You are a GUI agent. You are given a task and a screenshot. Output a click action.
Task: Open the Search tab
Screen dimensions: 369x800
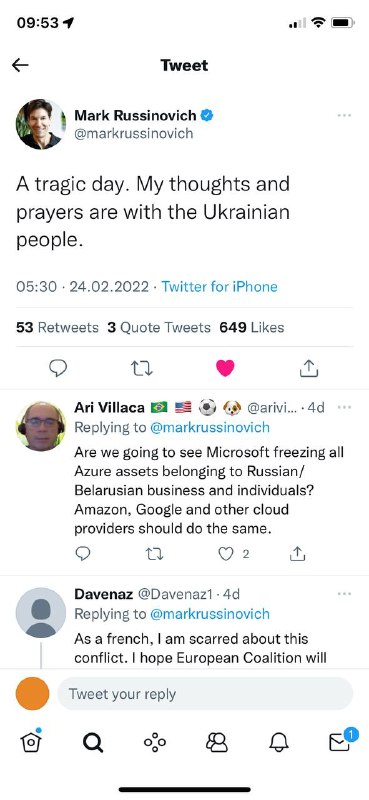point(92,743)
